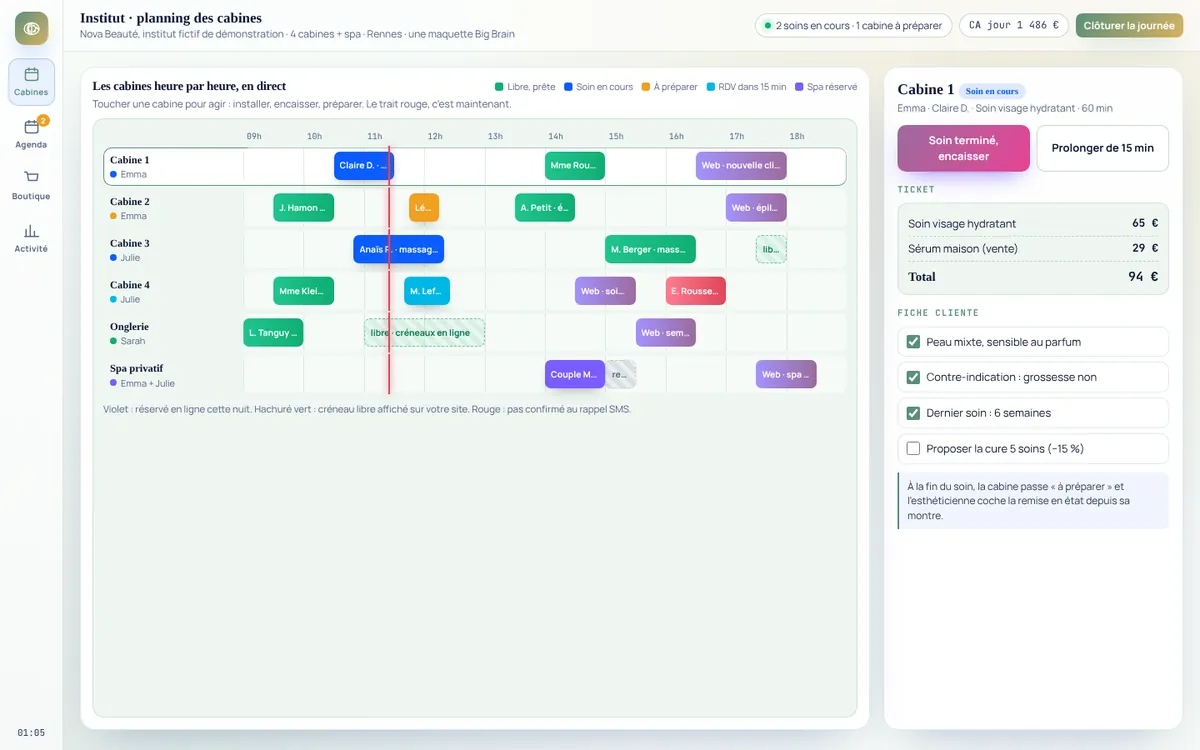Click the RDV dans 15 min legend entry
Viewport: 1200px width, 750px height.
point(746,87)
